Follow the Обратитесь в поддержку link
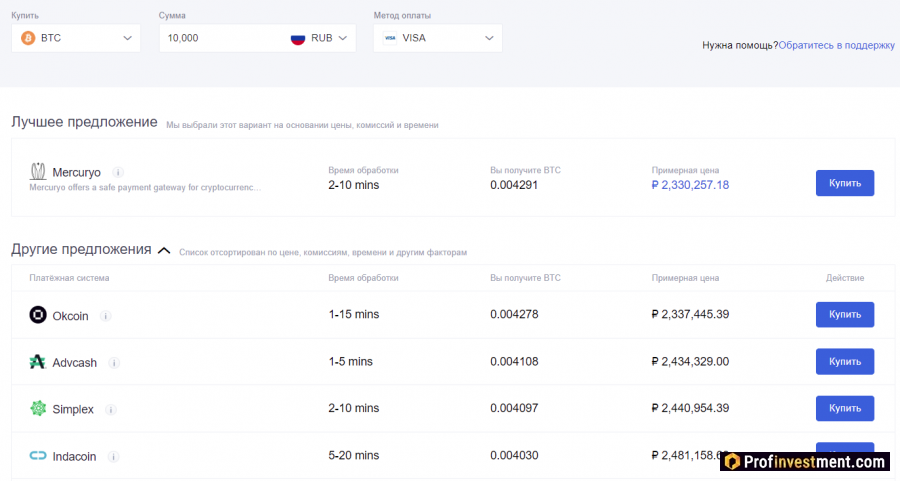The height and width of the screenshot is (481, 900). [x=836, y=45]
